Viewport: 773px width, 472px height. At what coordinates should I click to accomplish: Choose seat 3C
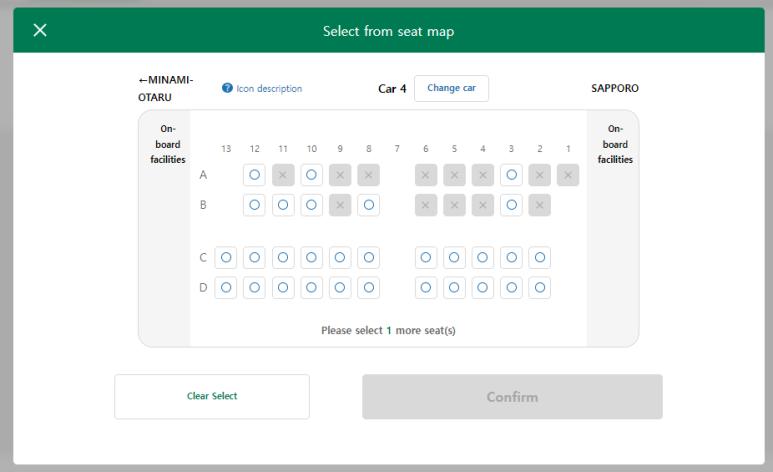tap(511, 257)
